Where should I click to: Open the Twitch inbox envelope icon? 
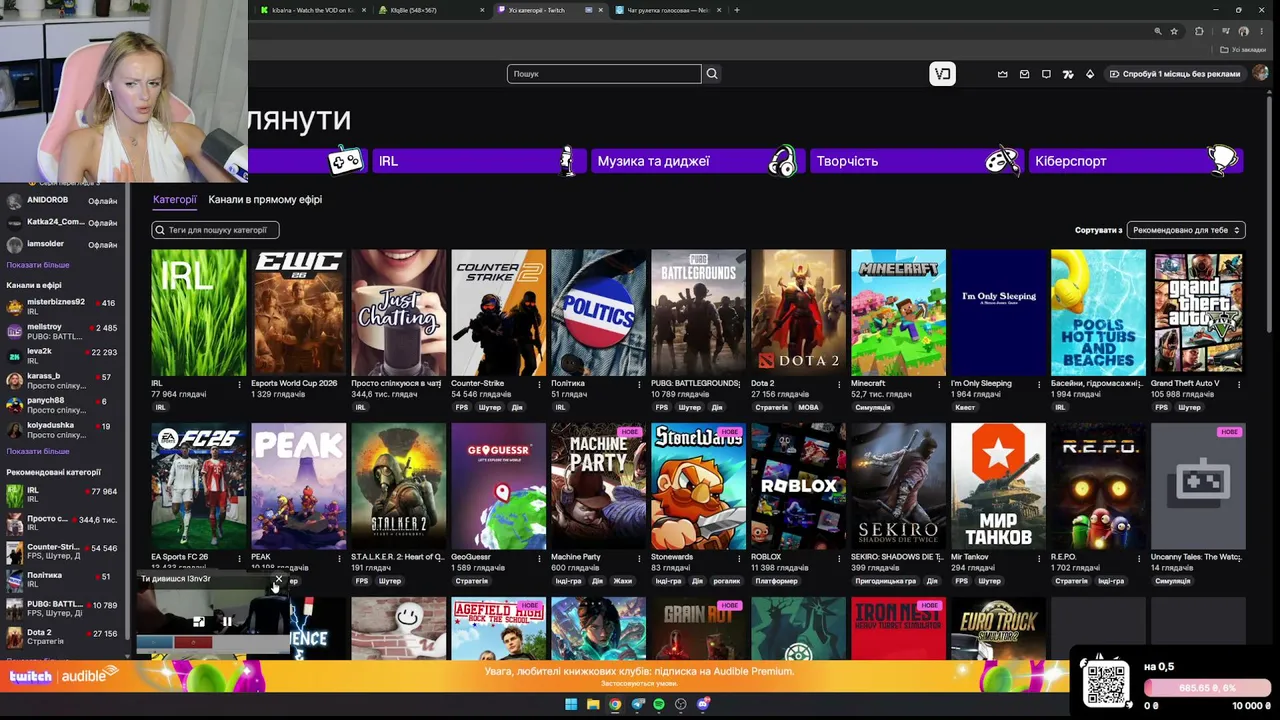point(1024,74)
